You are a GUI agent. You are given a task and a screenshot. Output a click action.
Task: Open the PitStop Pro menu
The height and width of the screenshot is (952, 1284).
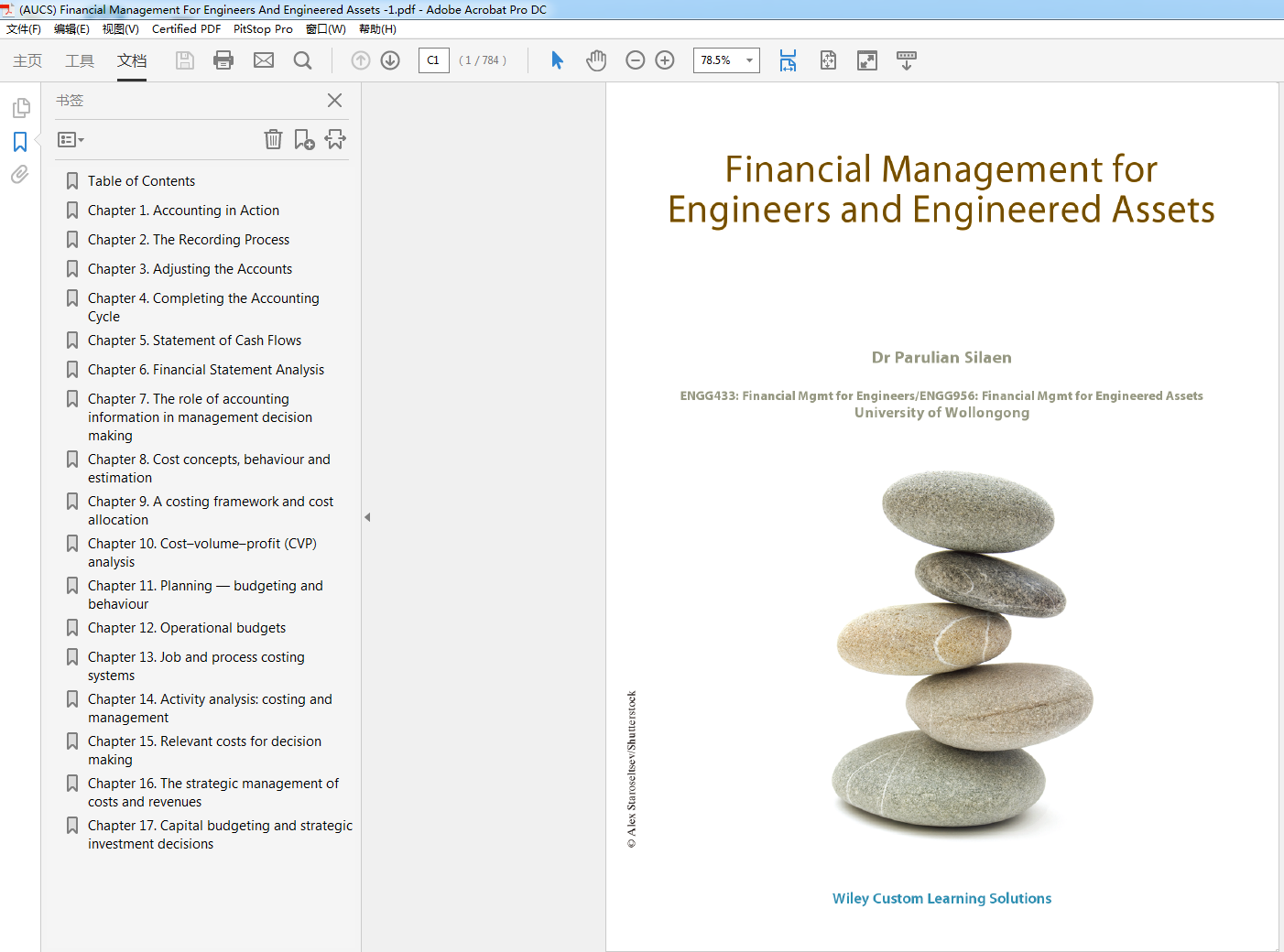coord(263,29)
